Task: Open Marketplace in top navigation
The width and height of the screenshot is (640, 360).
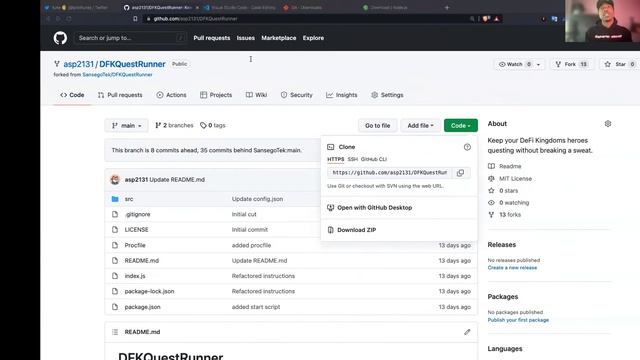Action: pos(279,38)
